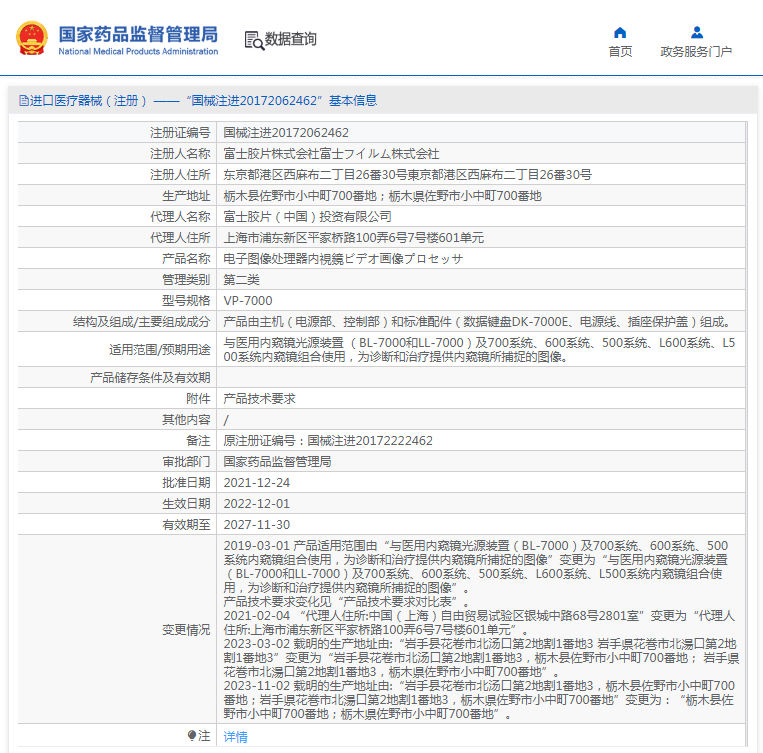Image resolution: width=763 pixels, height=753 pixels.
Task: Click expiry date 2027-11-30
Action: (x=256, y=525)
